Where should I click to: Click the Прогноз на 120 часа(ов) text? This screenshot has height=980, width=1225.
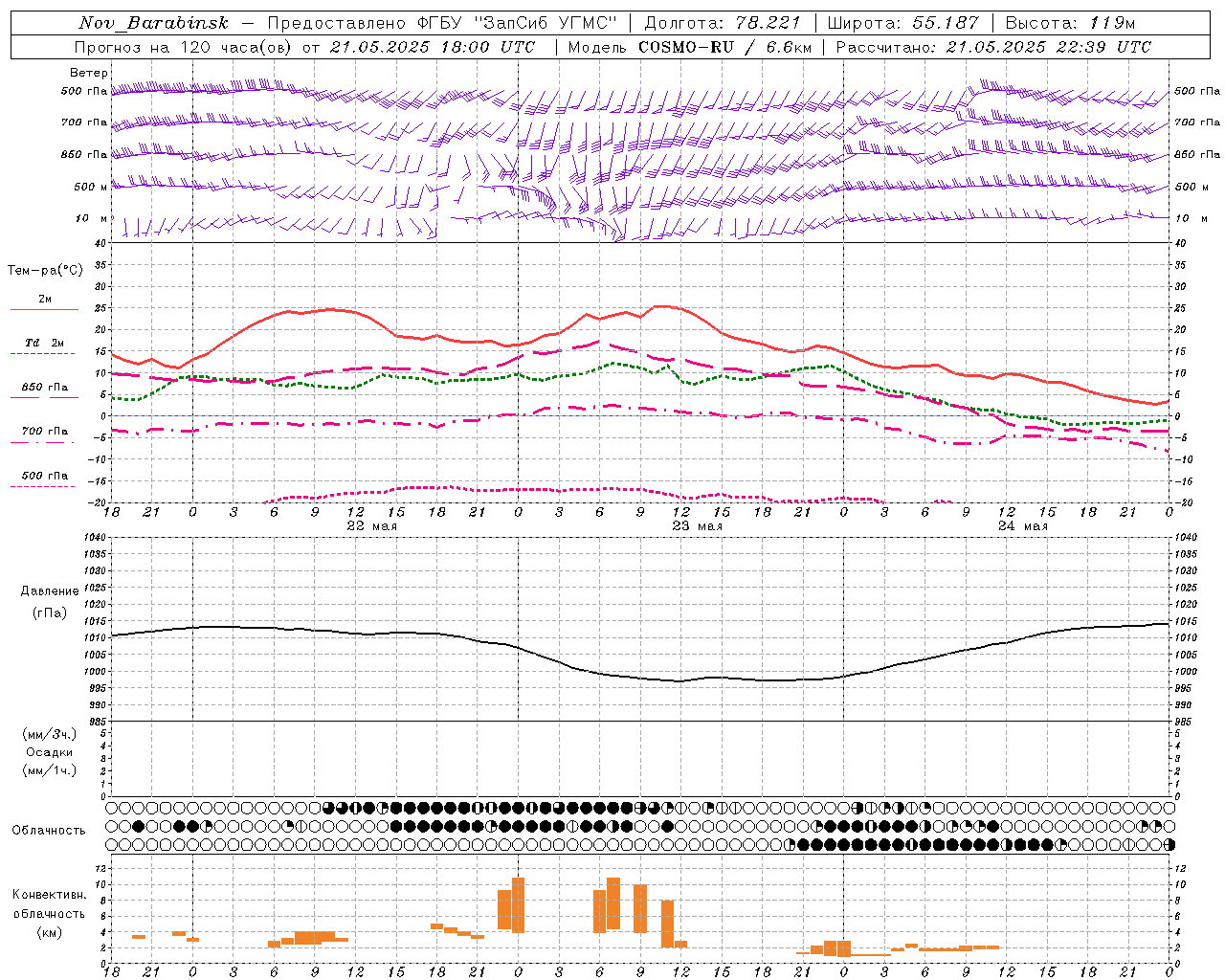(184, 47)
